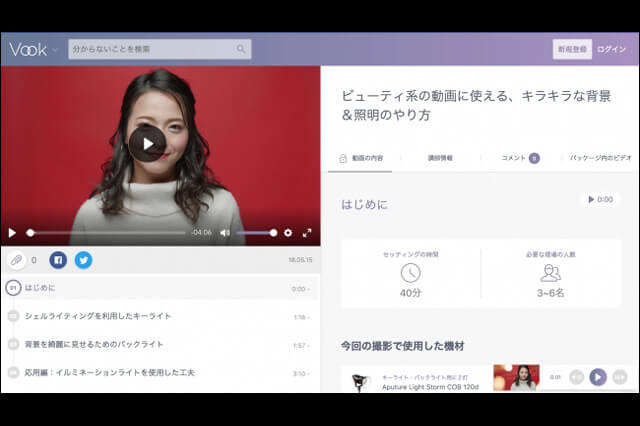Click the 40分 setting time value
The height and width of the screenshot is (426, 640).
point(410,293)
